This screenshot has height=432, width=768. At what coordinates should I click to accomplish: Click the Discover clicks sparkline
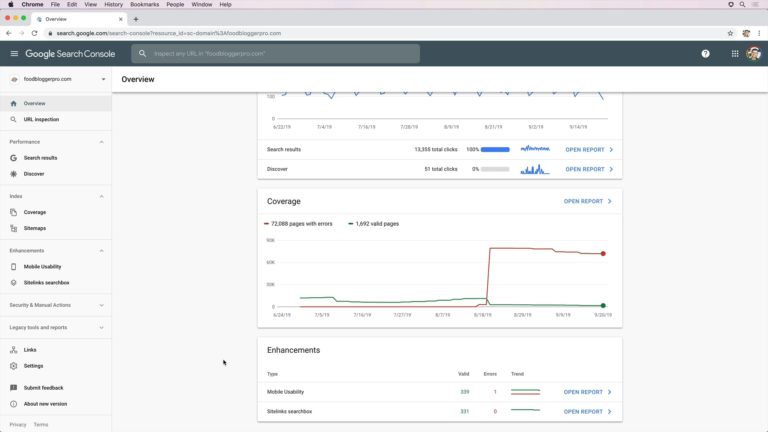coord(535,169)
